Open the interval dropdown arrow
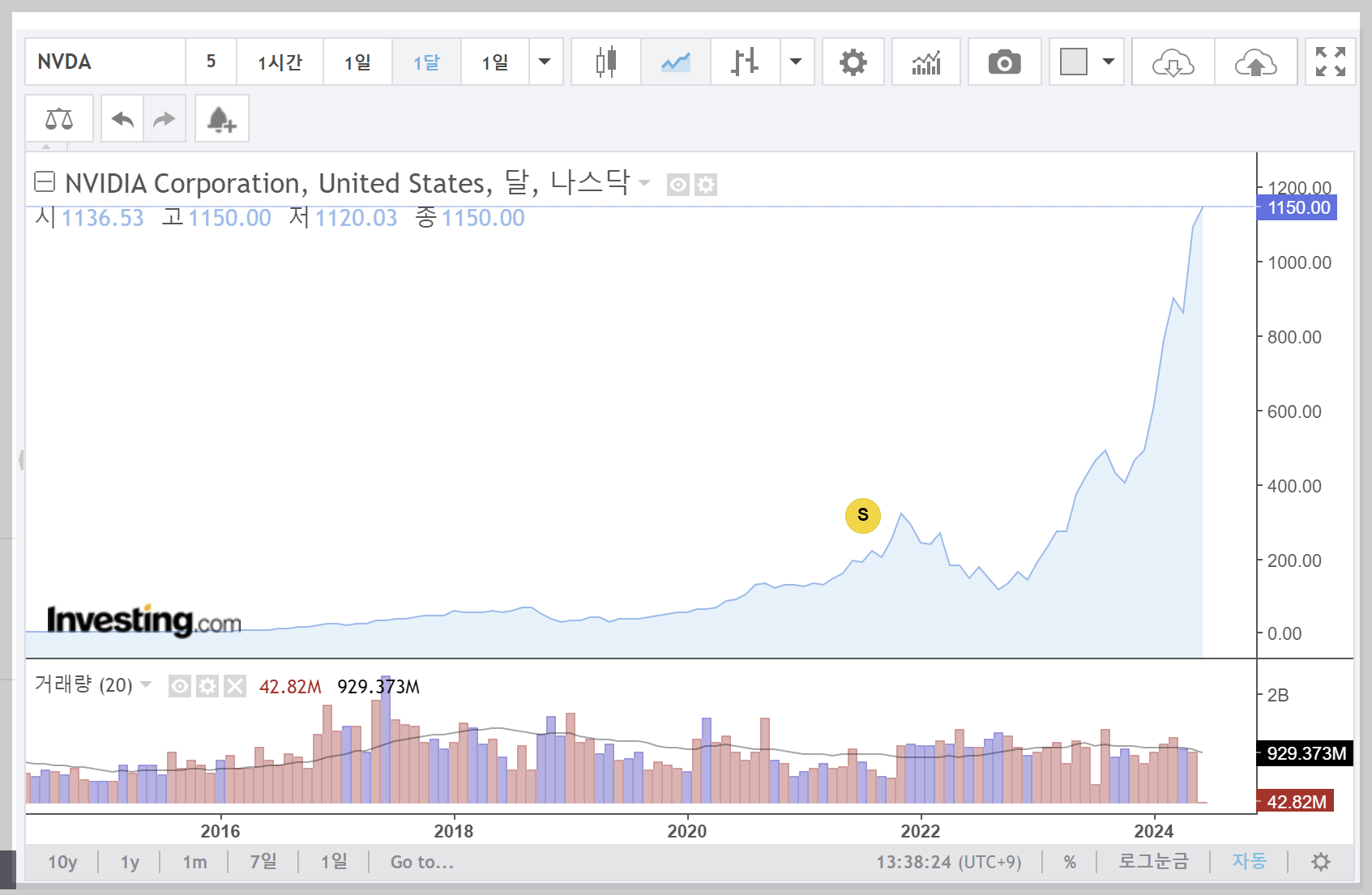 point(545,62)
